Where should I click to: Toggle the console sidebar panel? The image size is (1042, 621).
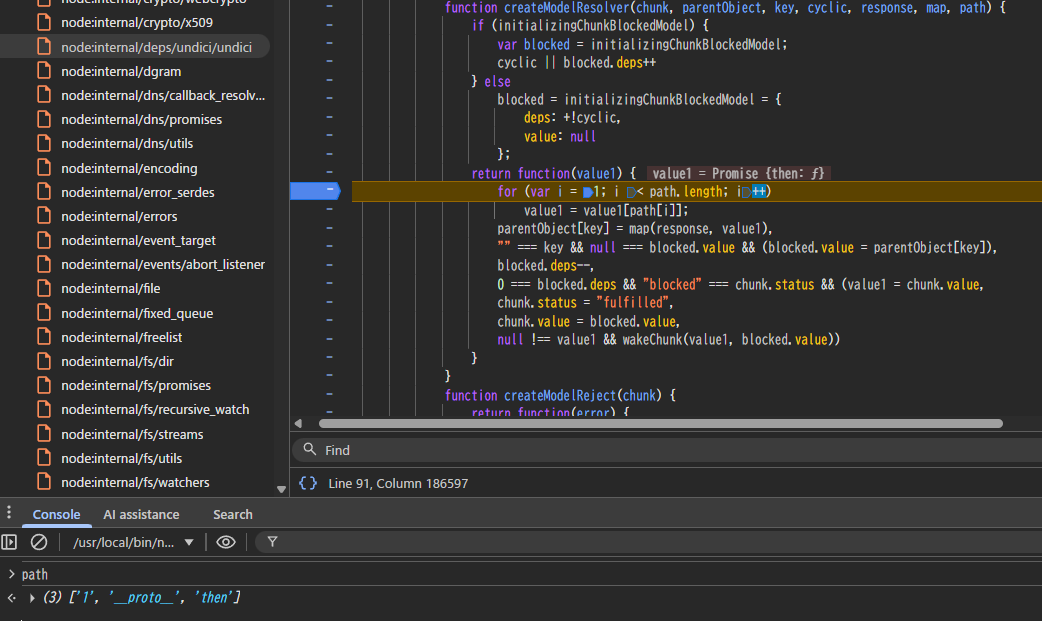coord(9,542)
